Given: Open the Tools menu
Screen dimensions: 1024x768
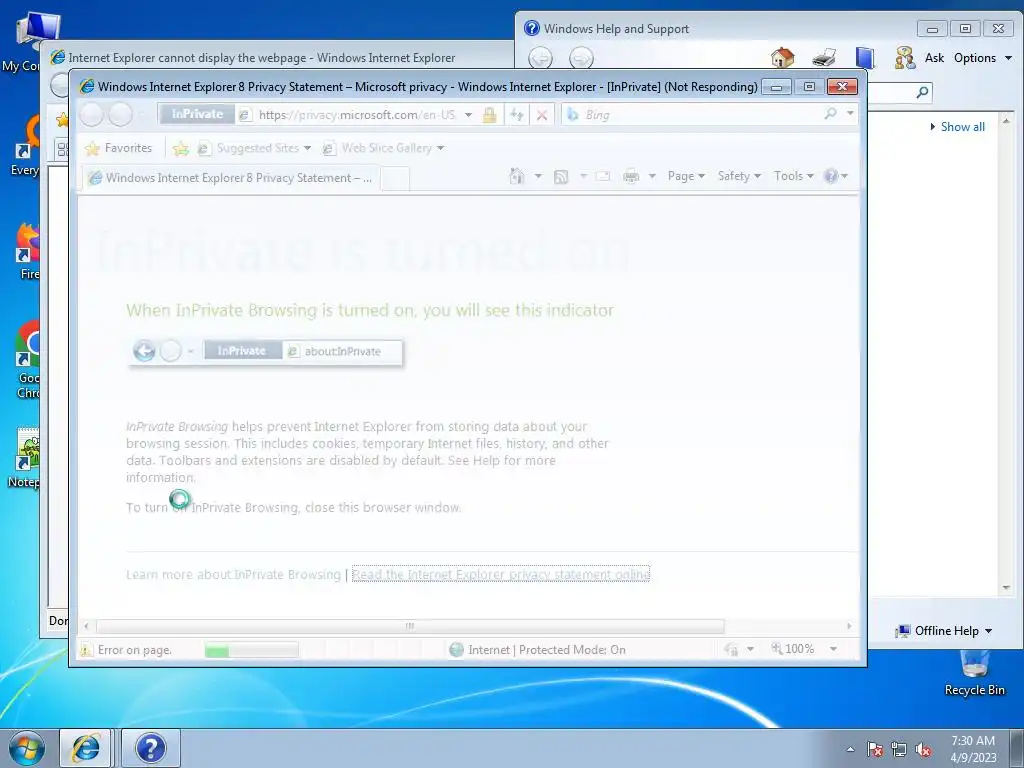Looking at the screenshot, I should 793,176.
